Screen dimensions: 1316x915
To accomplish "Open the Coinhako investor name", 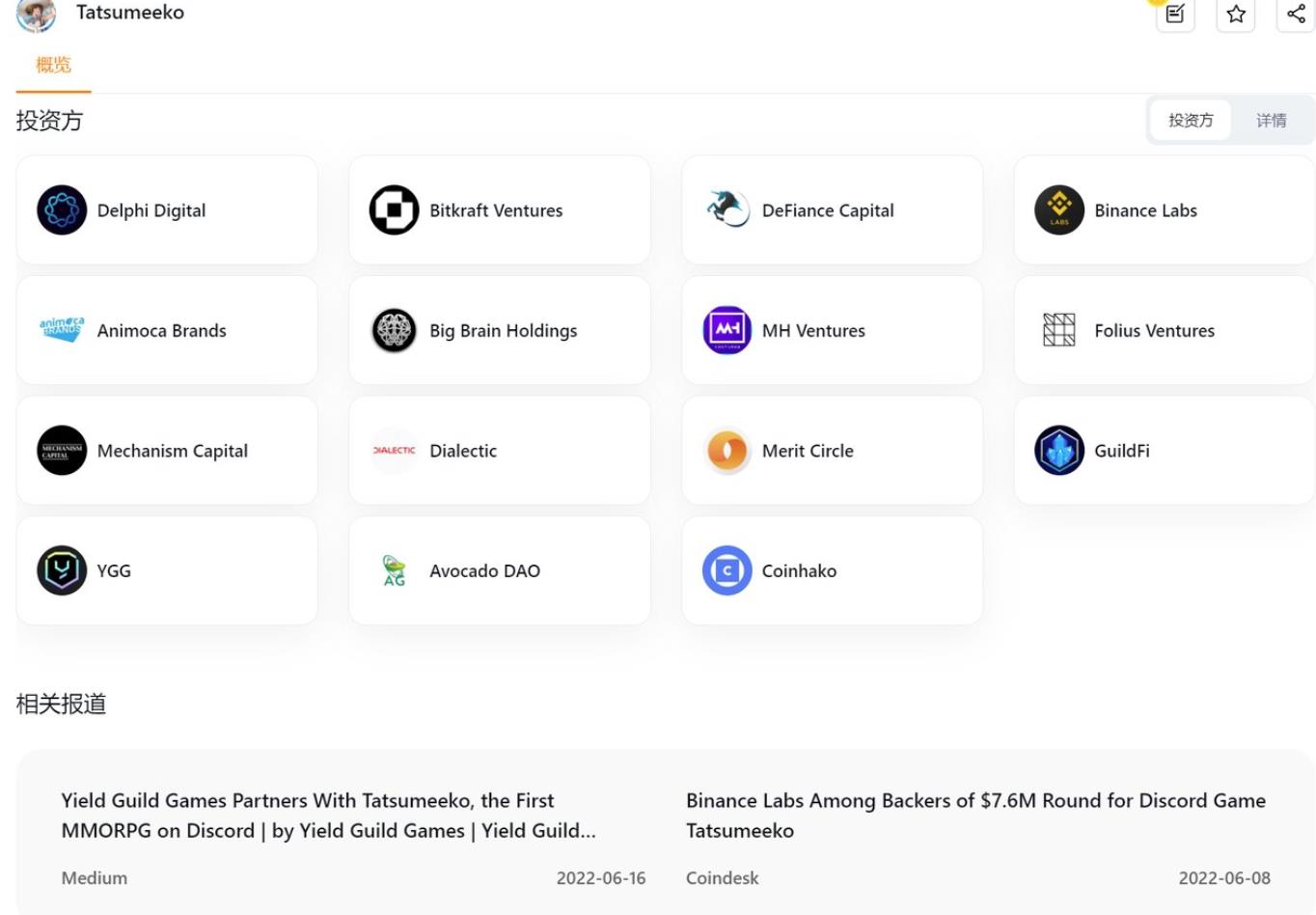I will (799, 570).
